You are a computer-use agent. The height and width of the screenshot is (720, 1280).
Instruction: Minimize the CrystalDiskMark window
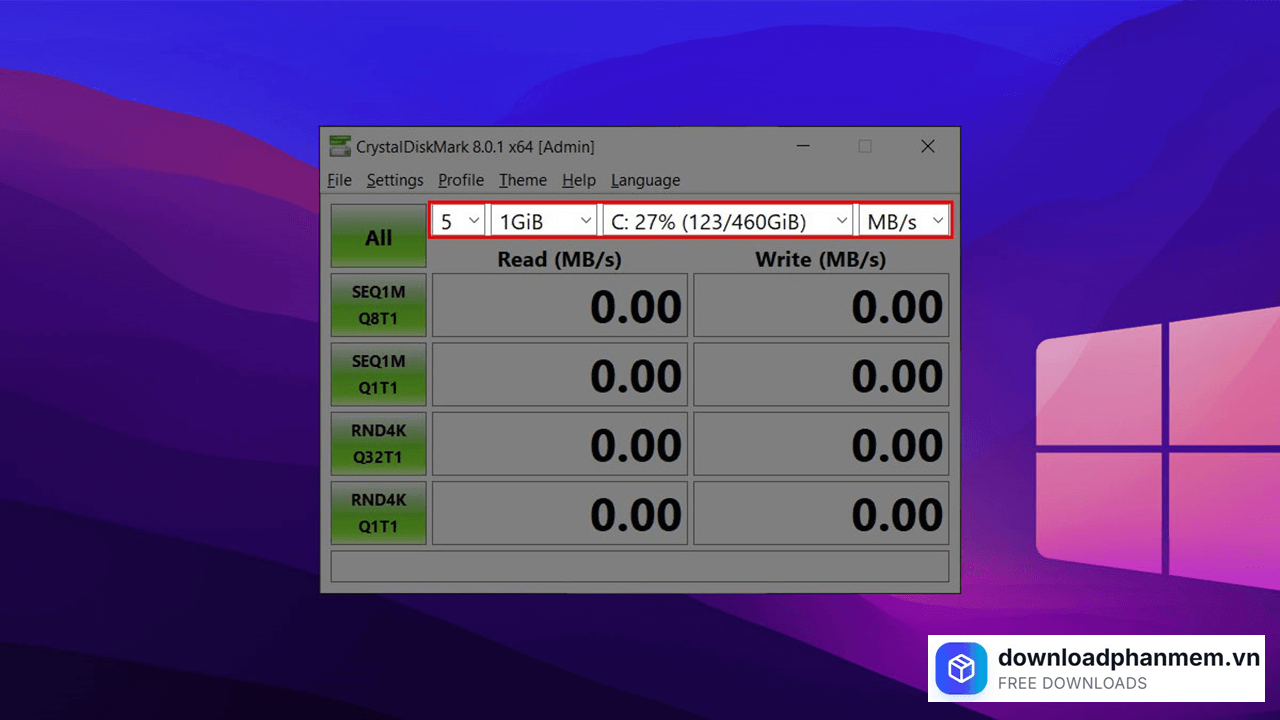coord(803,147)
